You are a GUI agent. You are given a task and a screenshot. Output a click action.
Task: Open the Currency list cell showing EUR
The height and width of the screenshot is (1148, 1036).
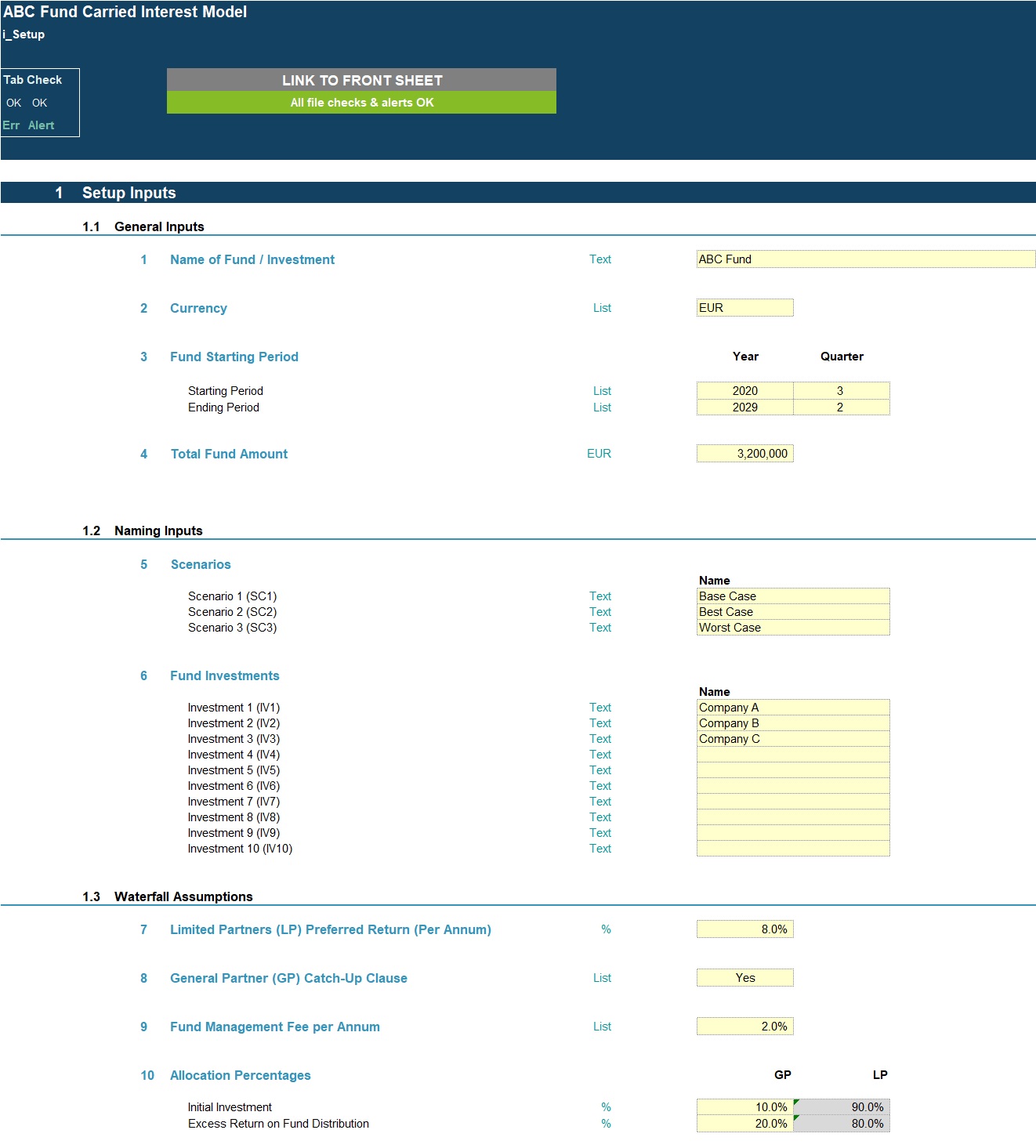(x=745, y=308)
